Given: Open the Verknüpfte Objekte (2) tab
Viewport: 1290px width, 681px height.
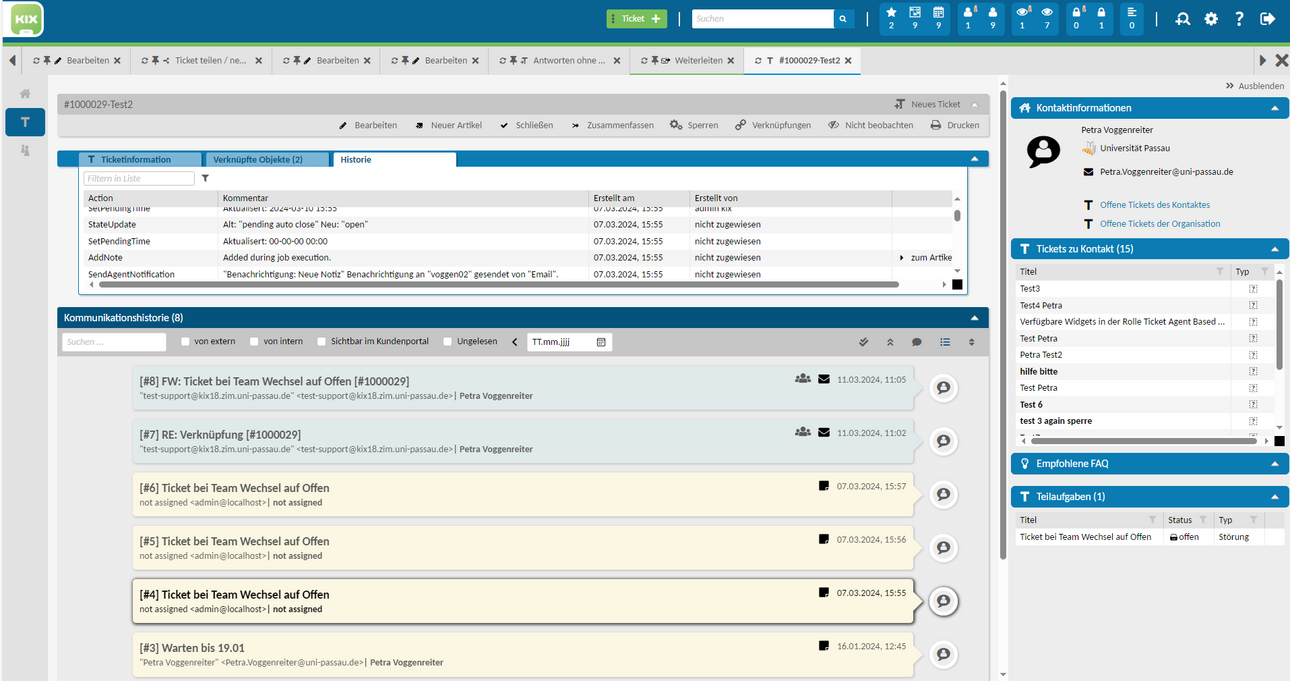Looking at the screenshot, I should (257, 159).
